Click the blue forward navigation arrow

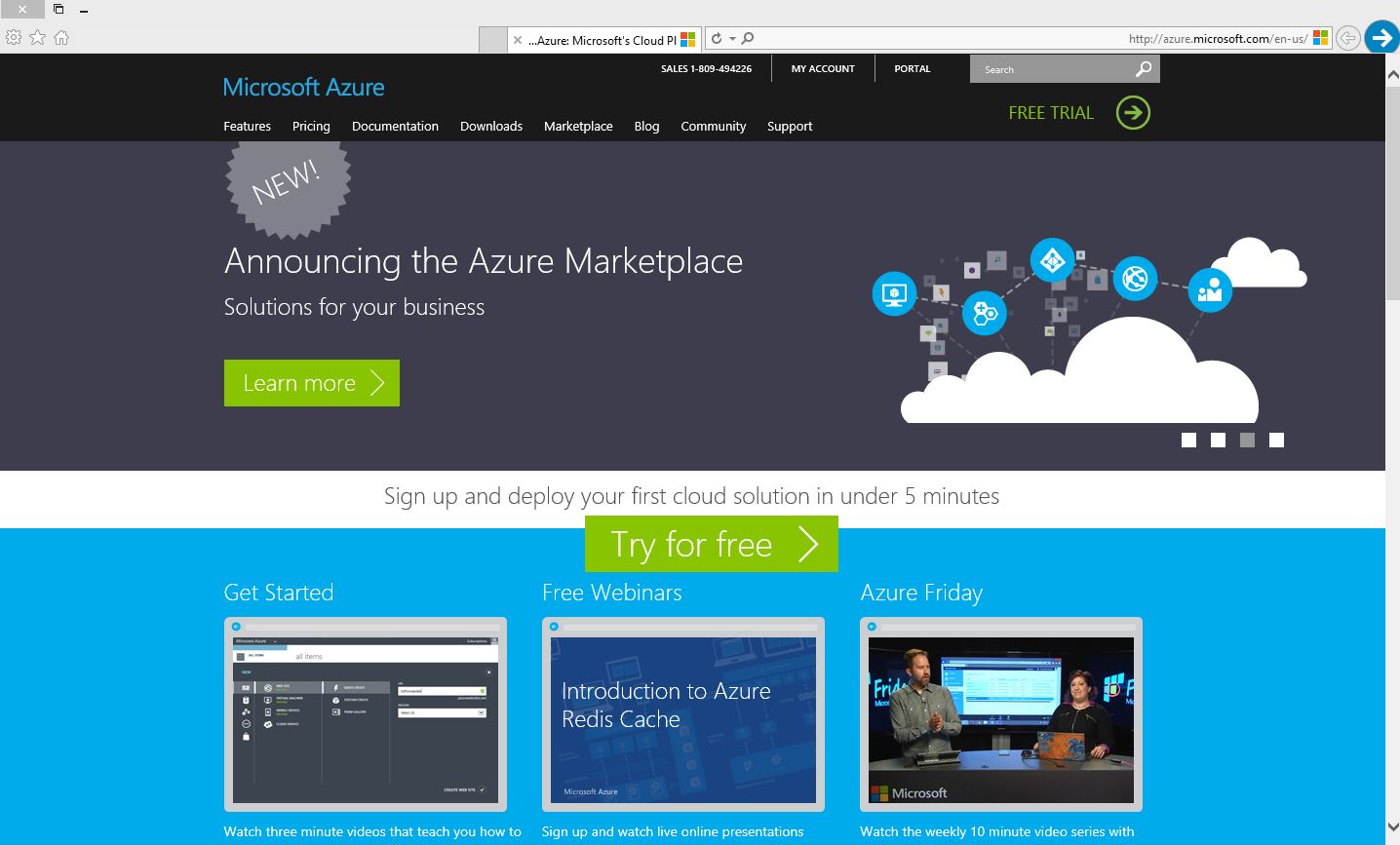pyautogui.click(x=1381, y=38)
